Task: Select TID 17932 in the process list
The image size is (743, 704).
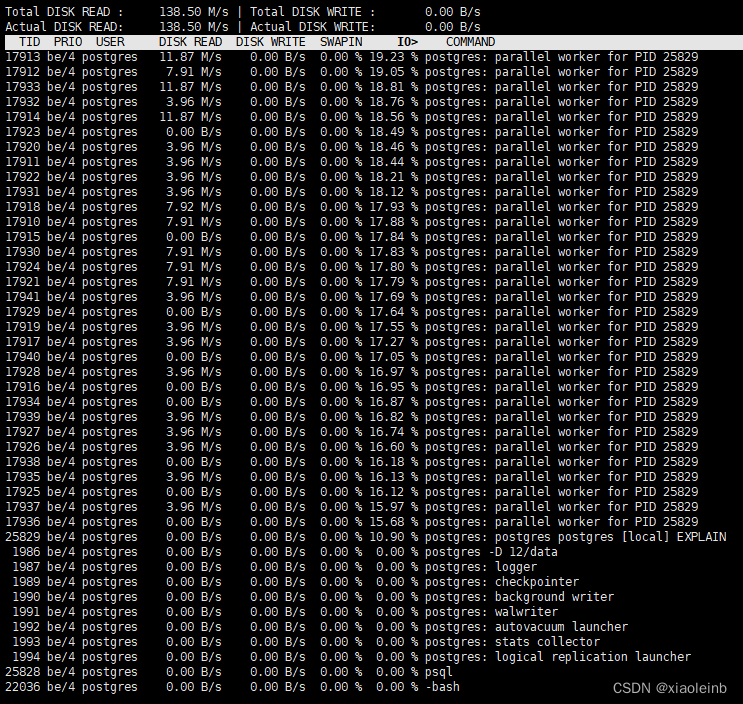Action: click(23, 102)
